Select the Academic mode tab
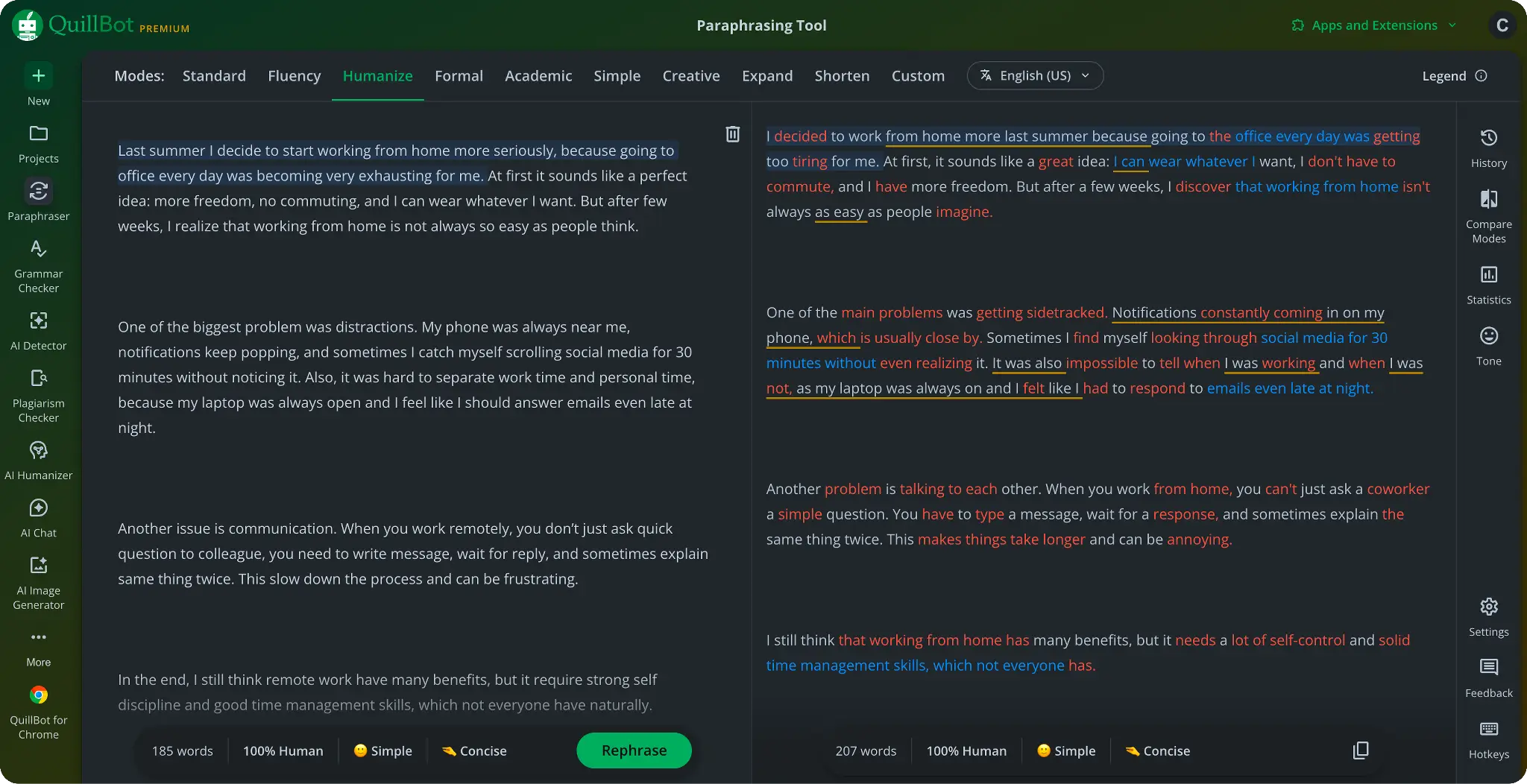This screenshot has height=784, width=1527. tap(538, 75)
